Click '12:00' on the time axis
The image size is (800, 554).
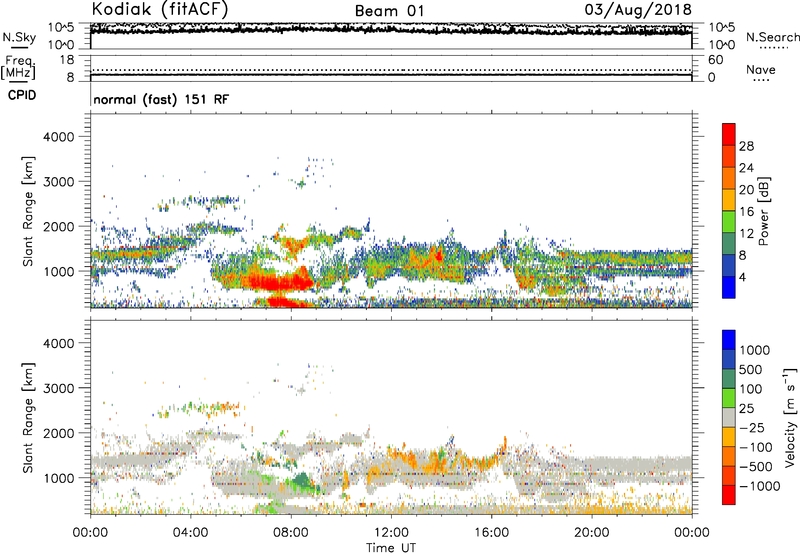[x=391, y=533]
